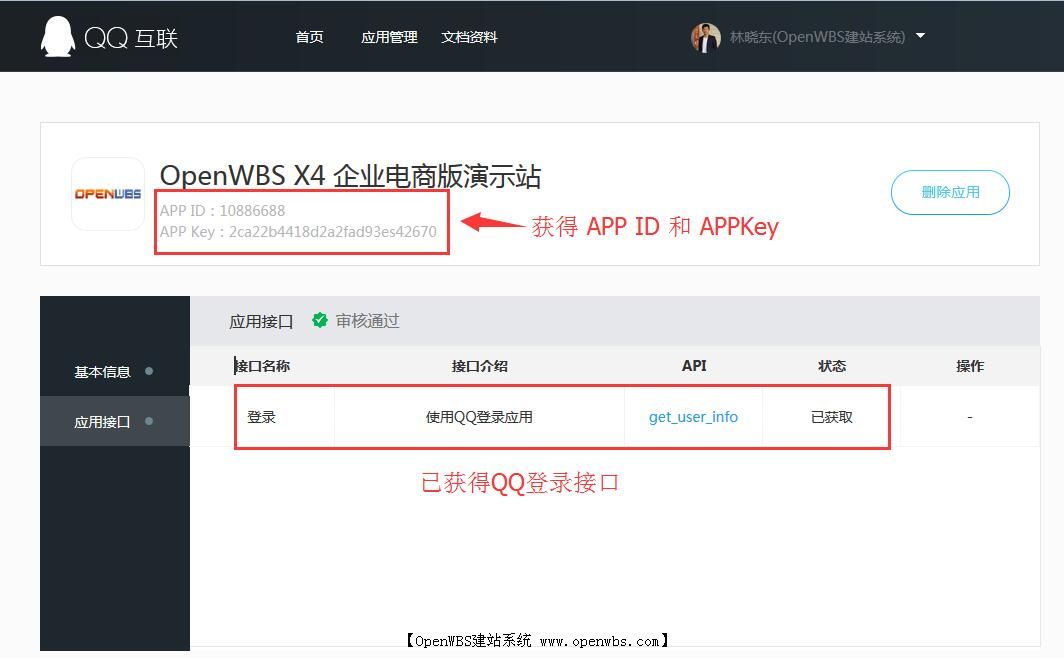Image resolution: width=1064 pixels, height=658 pixels.
Task: Click the 已获取 status text
Action: tap(831, 417)
